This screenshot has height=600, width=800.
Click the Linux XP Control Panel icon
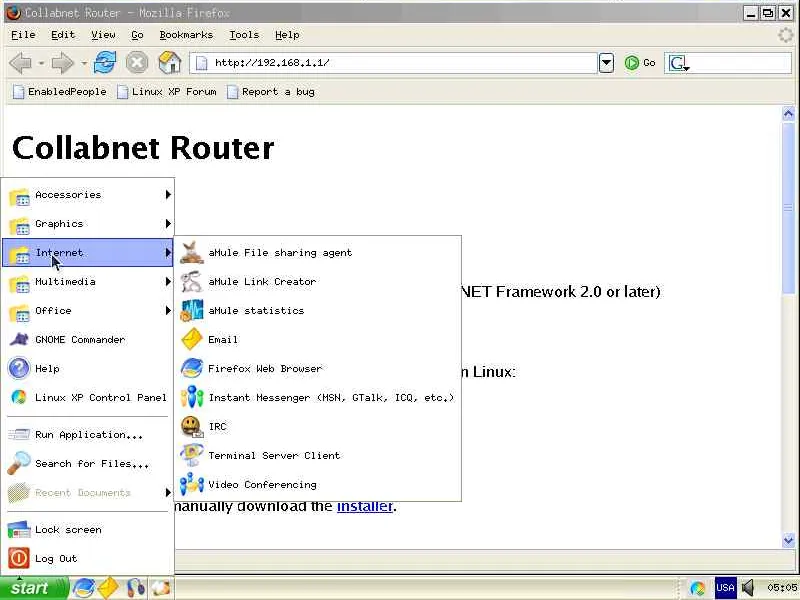point(19,397)
